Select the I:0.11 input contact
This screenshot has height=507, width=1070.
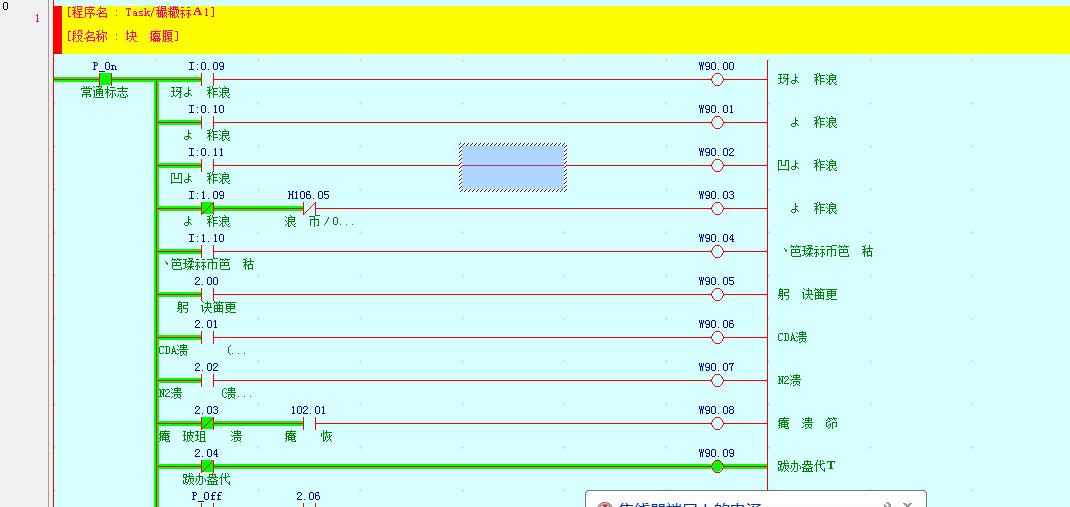coord(207,165)
